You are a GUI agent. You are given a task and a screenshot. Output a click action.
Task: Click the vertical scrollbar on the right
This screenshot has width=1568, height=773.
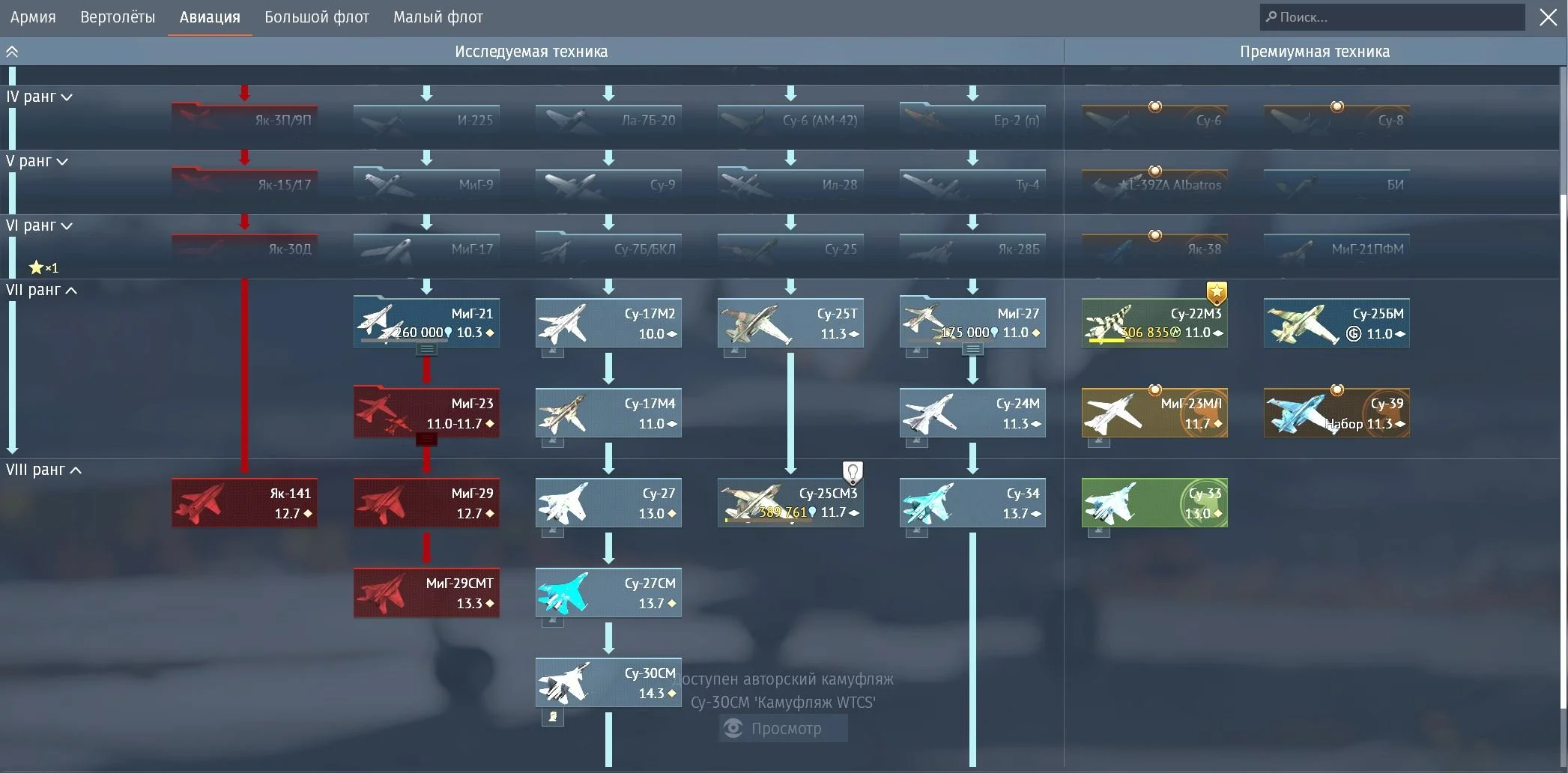pyautogui.click(x=1563, y=375)
